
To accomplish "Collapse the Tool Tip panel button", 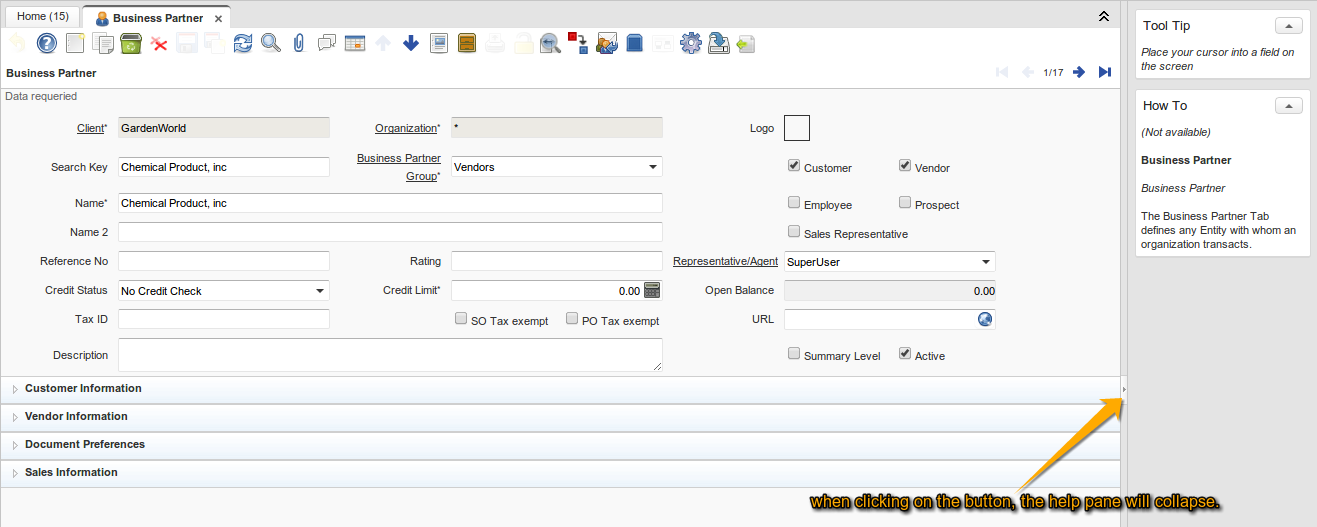I will (x=1289, y=26).
